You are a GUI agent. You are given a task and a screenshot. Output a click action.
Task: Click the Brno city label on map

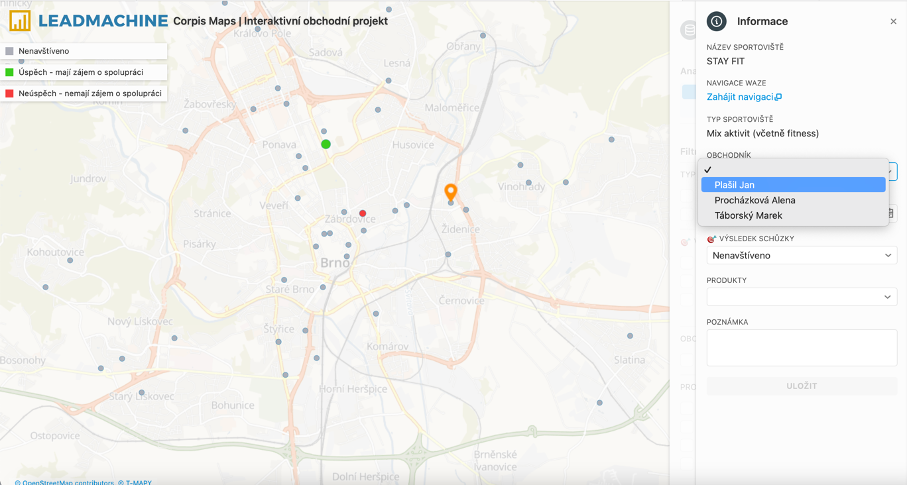[335, 263]
